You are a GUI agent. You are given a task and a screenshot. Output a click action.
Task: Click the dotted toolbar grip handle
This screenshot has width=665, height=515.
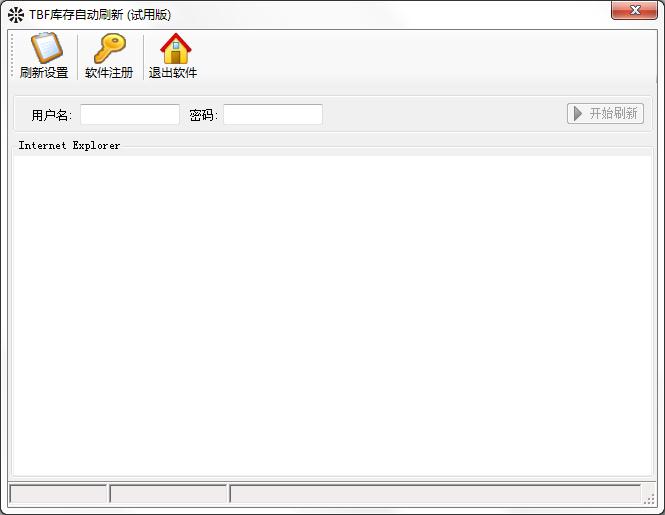click(x=12, y=56)
